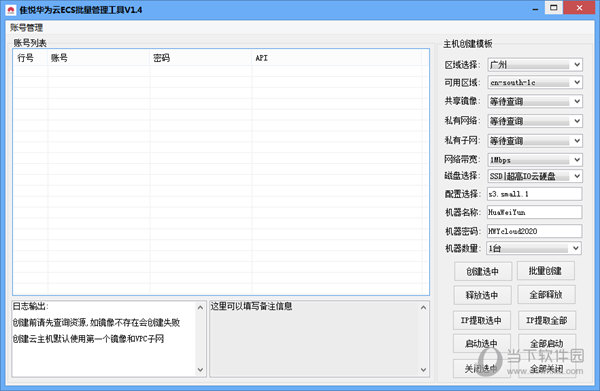Open the 可用区域 cn-south-1c dropdown
The height and width of the screenshot is (391, 600).
click(x=535, y=82)
